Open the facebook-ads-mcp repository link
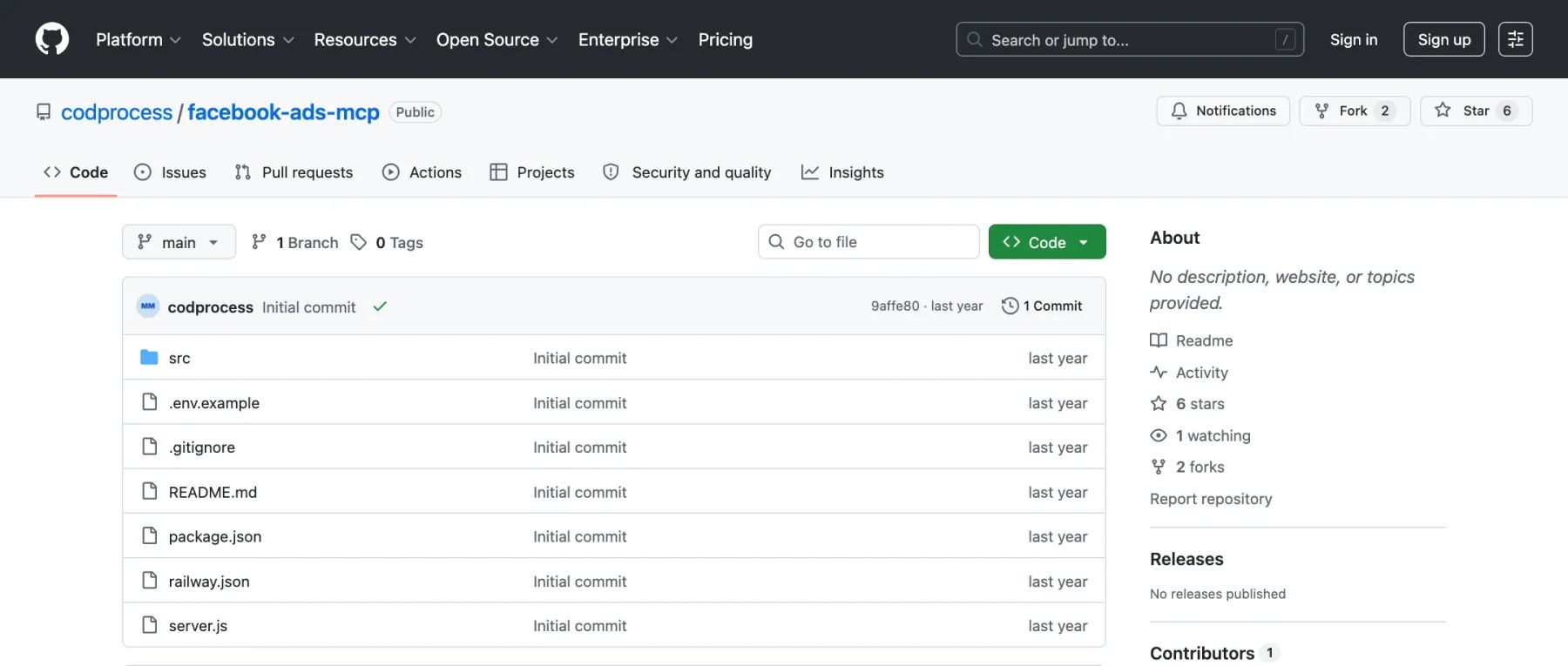1568x666 pixels. point(283,112)
